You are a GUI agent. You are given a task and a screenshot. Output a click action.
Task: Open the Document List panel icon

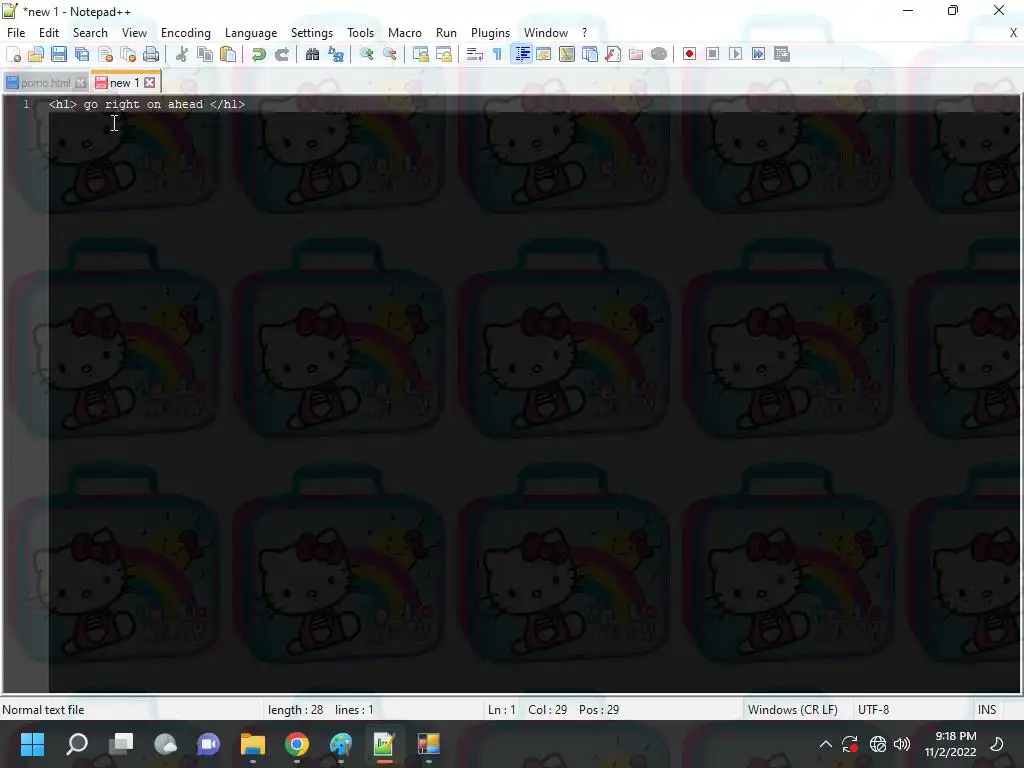[x=590, y=54]
